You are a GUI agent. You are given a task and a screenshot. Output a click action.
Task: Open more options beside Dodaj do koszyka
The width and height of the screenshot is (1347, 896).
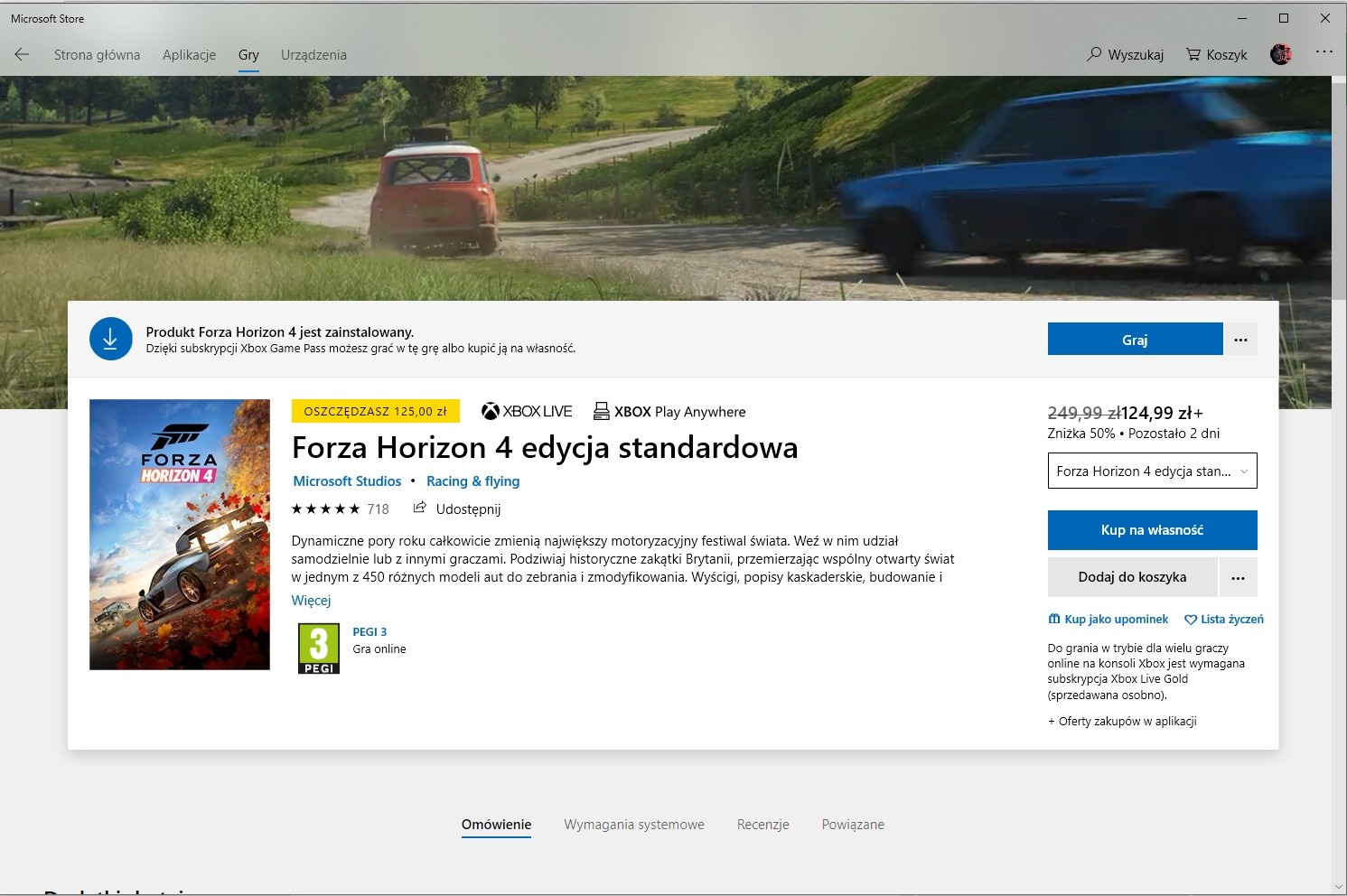pyautogui.click(x=1239, y=577)
